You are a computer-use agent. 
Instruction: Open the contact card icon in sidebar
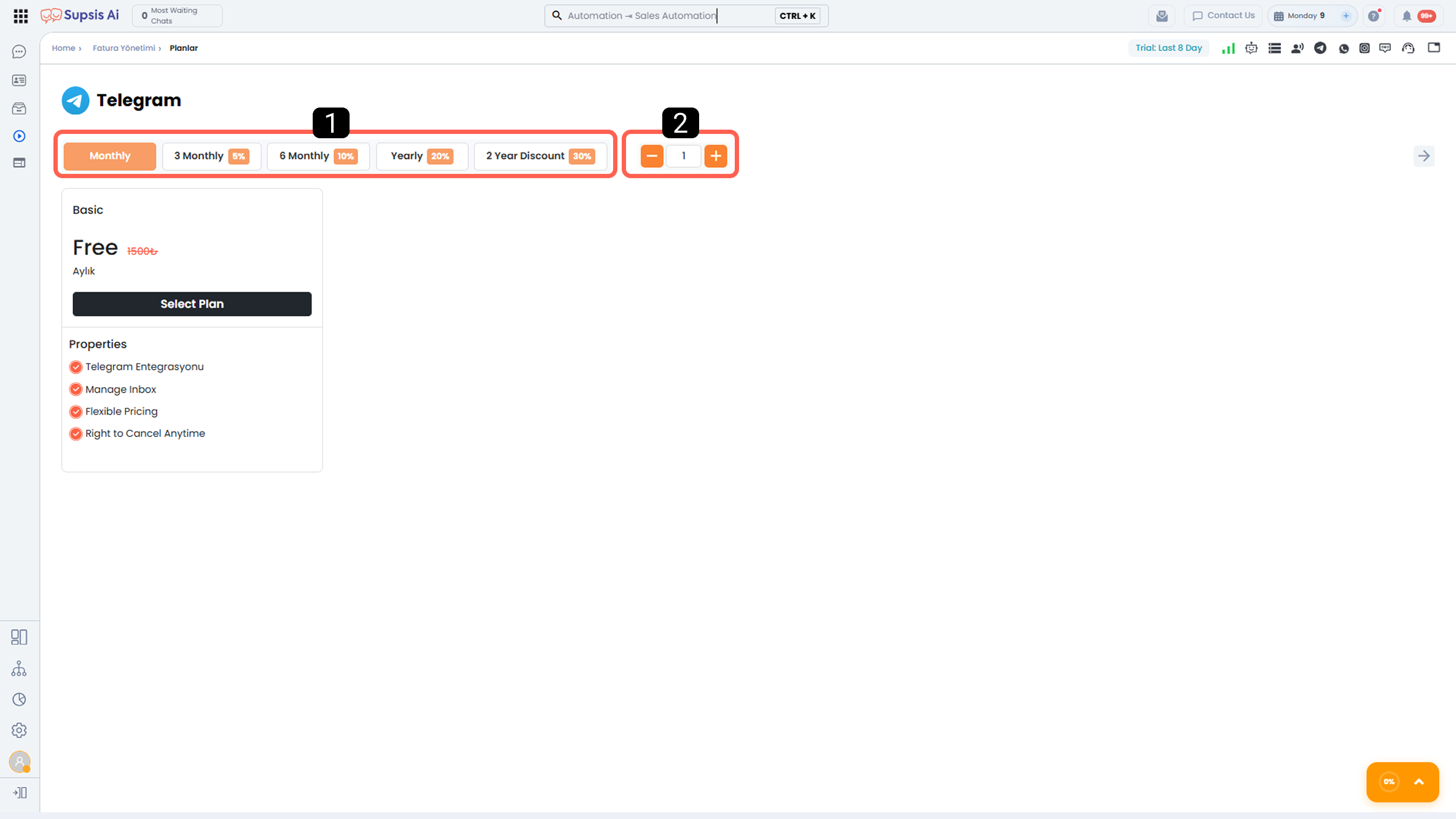coord(19,80)
